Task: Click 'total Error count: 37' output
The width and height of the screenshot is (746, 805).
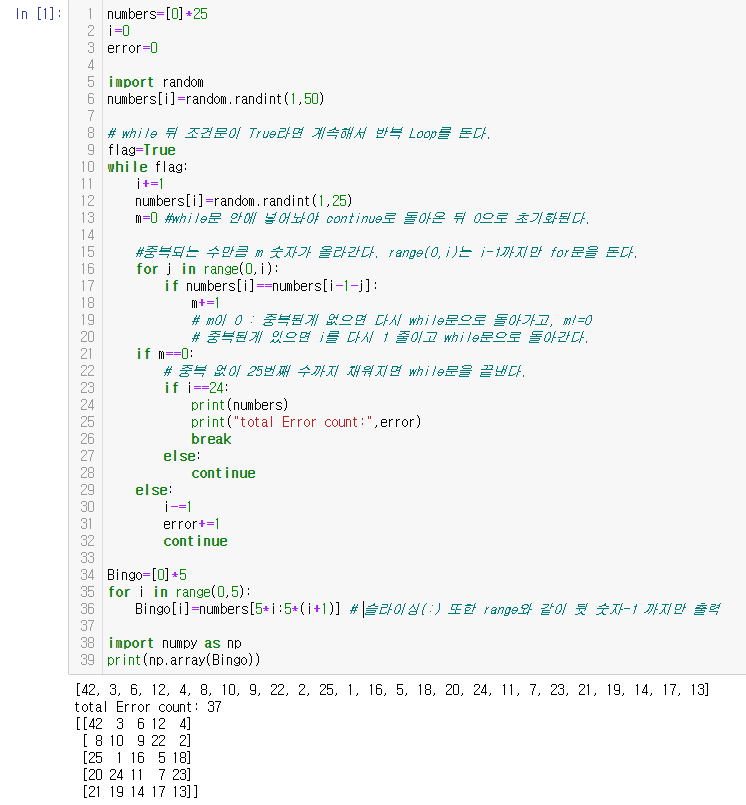Action: [x=148, y=707]
